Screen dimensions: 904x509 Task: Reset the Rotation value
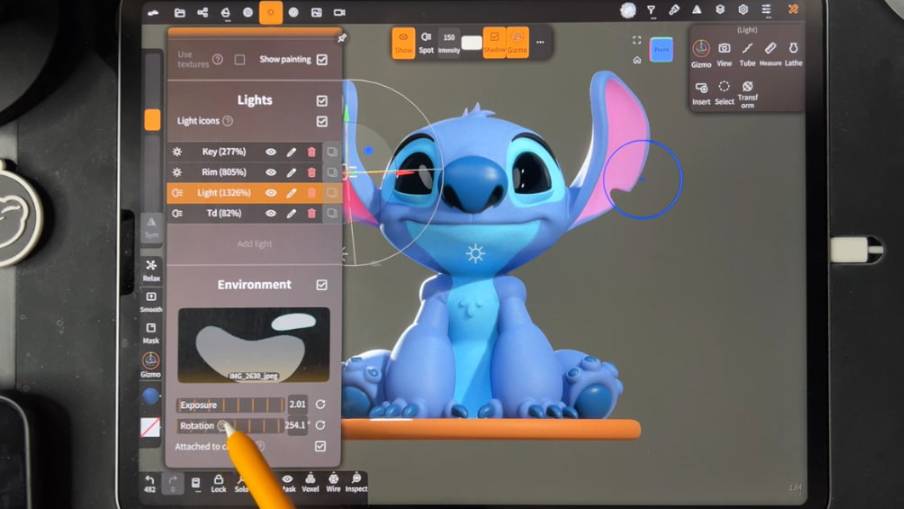(321, 425)
